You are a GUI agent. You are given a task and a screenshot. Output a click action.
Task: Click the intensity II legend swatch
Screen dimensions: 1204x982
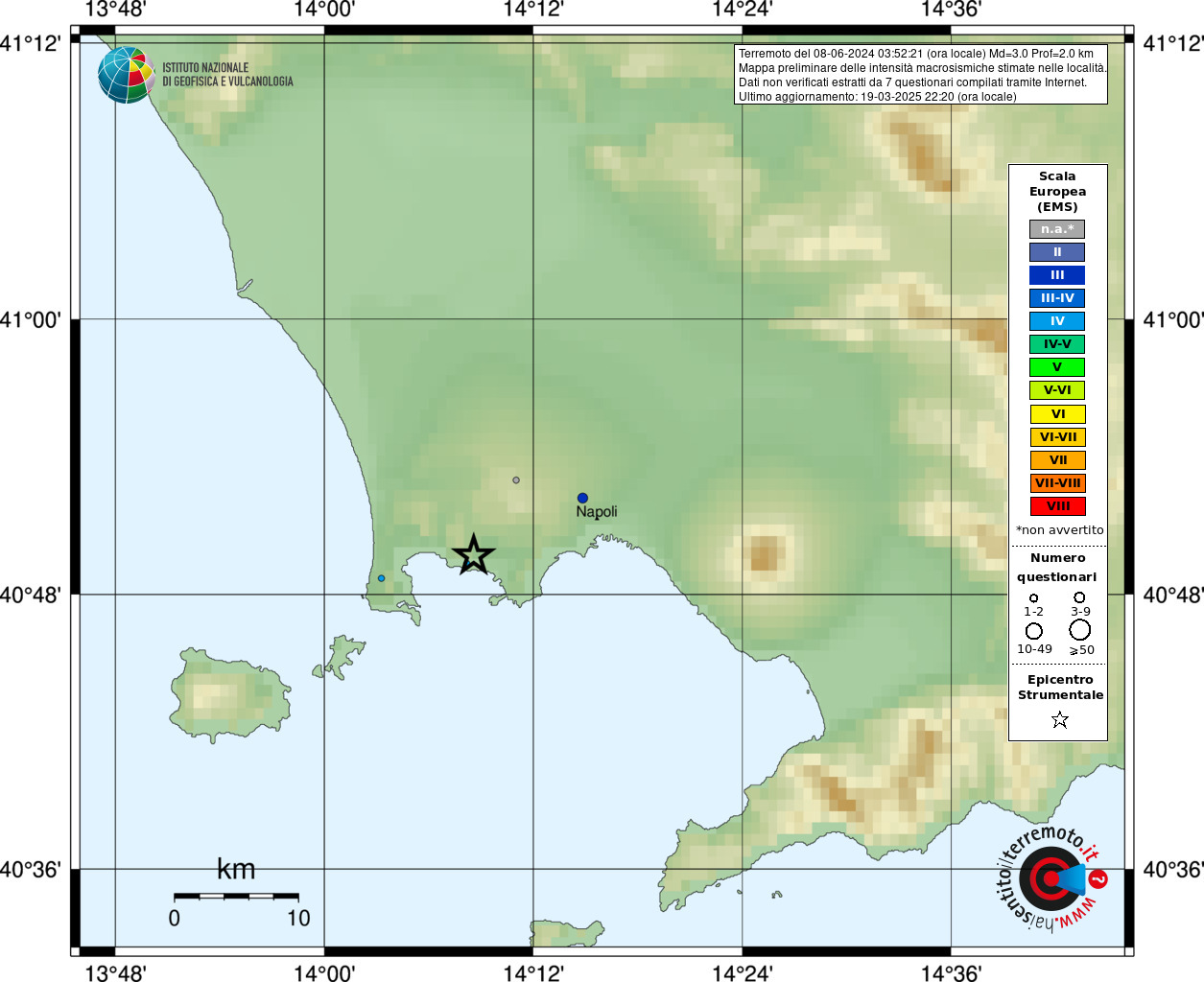(x=1057, y=252)
